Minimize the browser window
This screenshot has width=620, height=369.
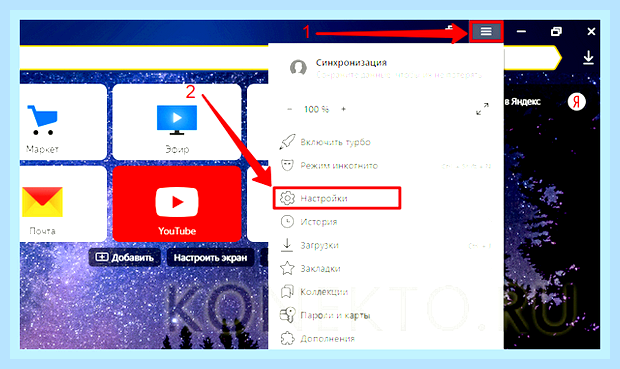(521, 31)
